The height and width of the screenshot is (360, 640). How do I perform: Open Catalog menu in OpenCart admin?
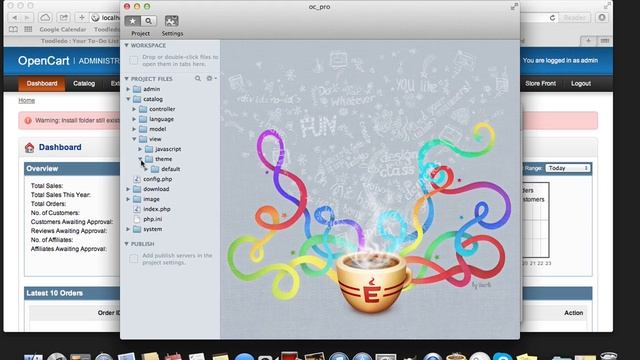(x=84, y=84)
